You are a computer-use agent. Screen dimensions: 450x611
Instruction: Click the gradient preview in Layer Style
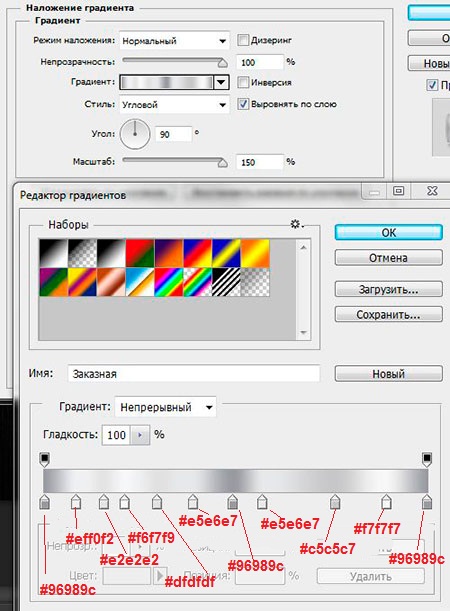point(167,82)
